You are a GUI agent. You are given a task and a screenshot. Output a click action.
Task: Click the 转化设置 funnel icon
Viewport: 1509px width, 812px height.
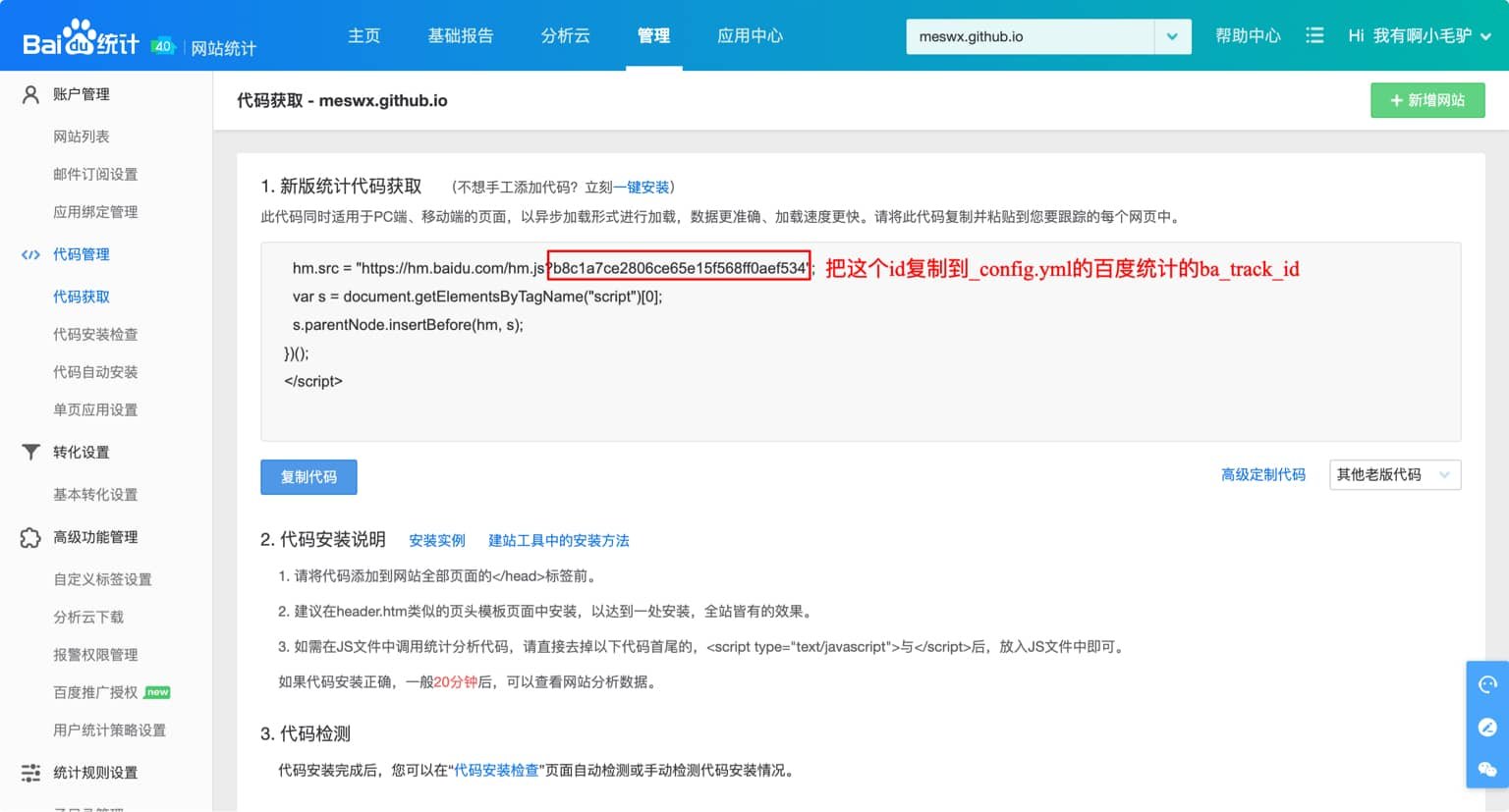pyautogui.click(x=30, y=452)
